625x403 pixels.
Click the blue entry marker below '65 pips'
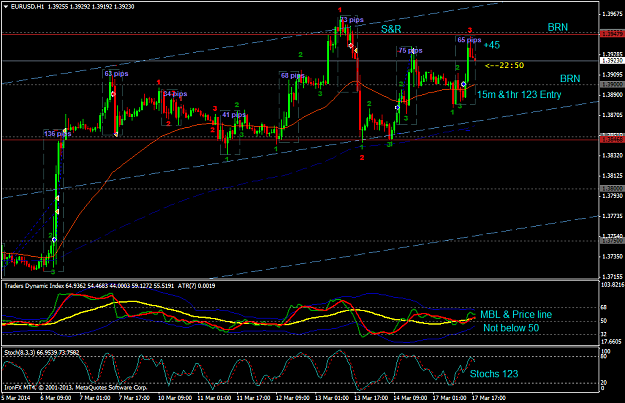[463, 85]
